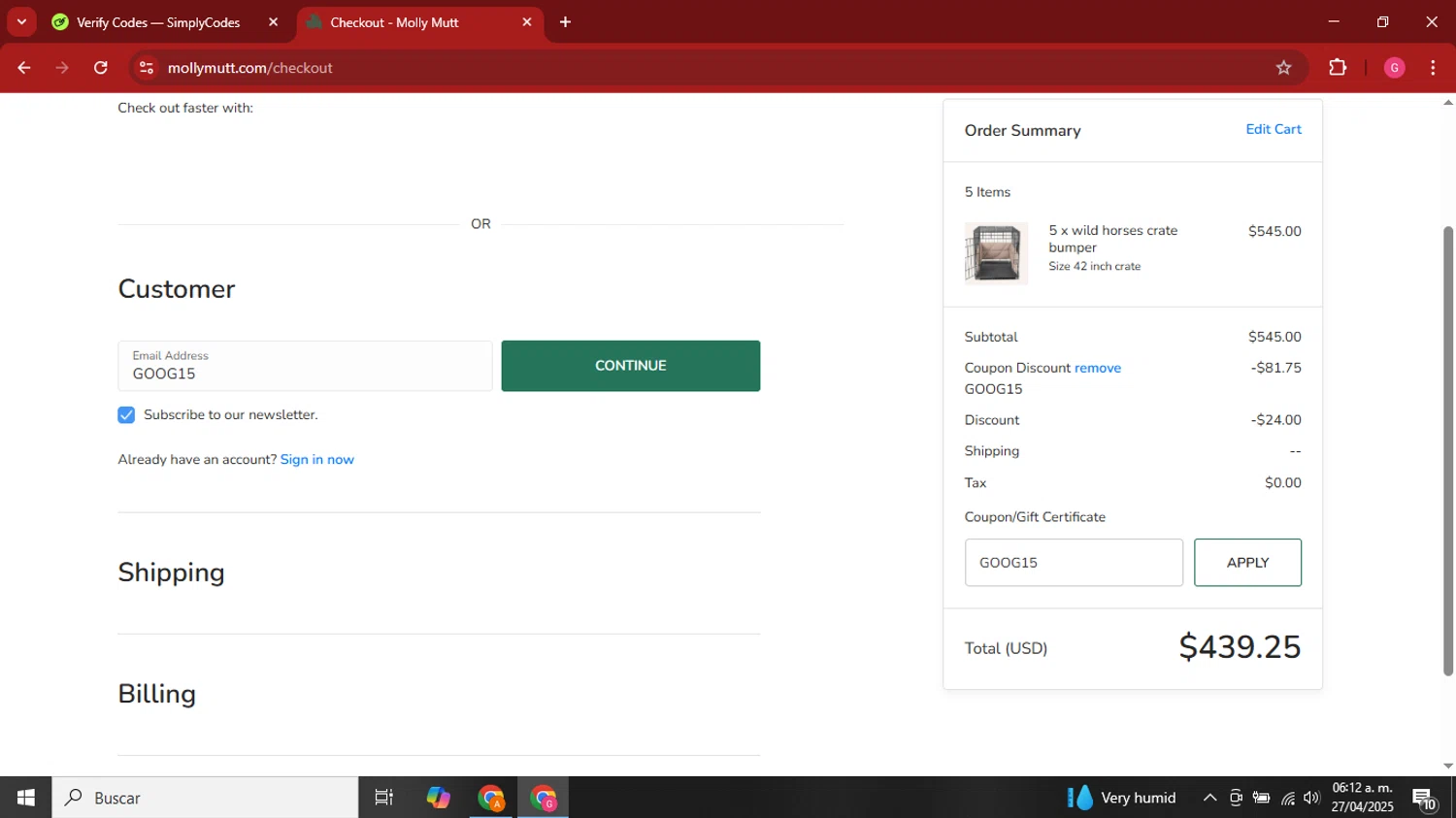The width and height of the screenshot is (1456, 818).
Task: Open the volume speaker tray icon
Action: point(1311,798)
